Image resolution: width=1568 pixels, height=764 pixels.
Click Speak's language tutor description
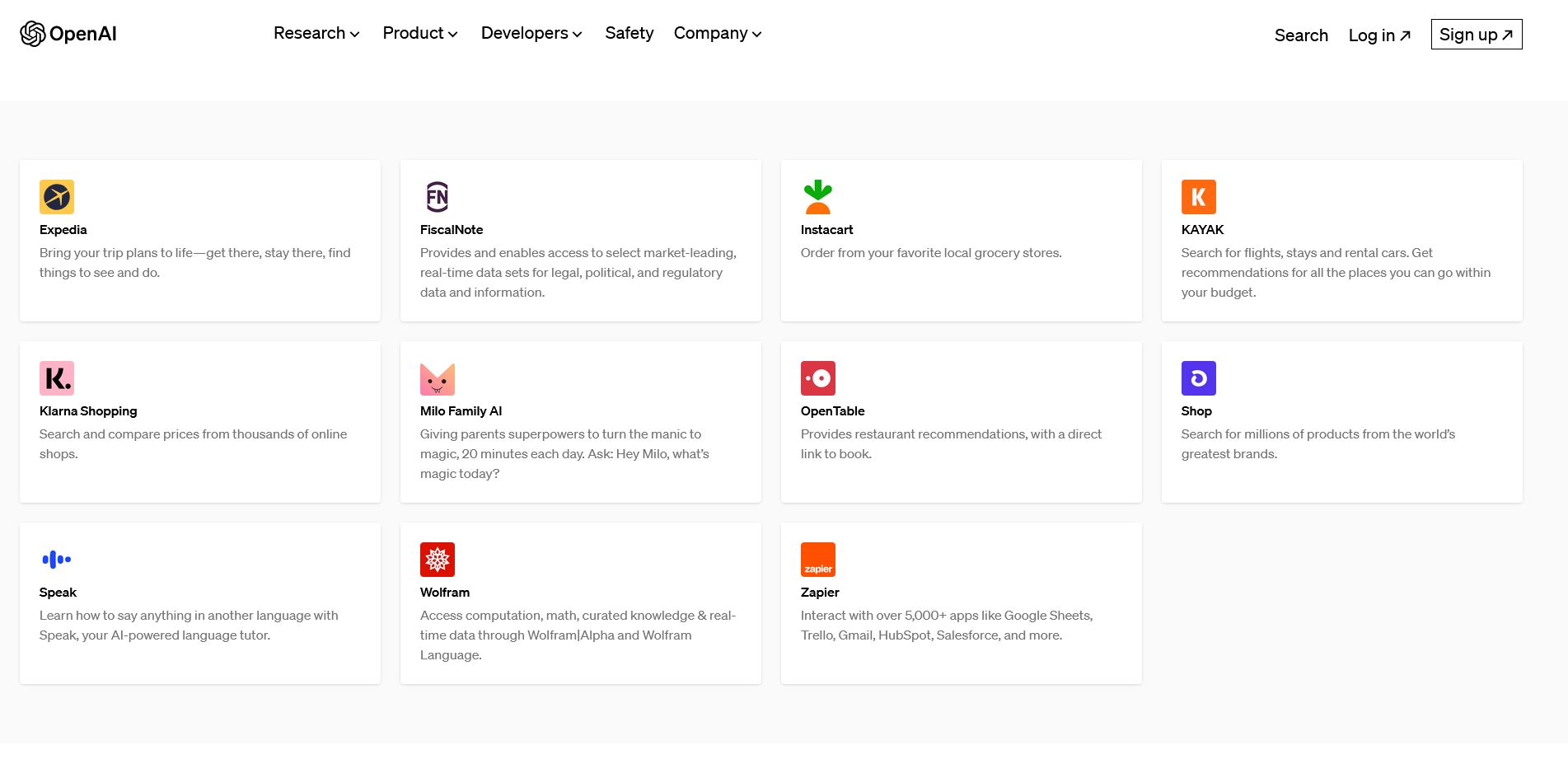click(189, 626)
